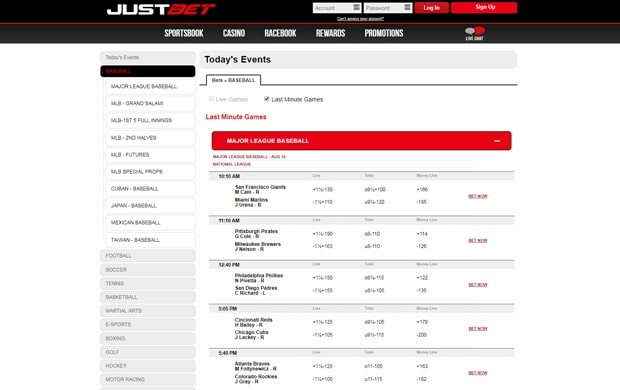The height and width of the screenshot is (390, 620).
Task: Open MLB-1st 5 Full Innings
Action: click(x=150, y=120)
